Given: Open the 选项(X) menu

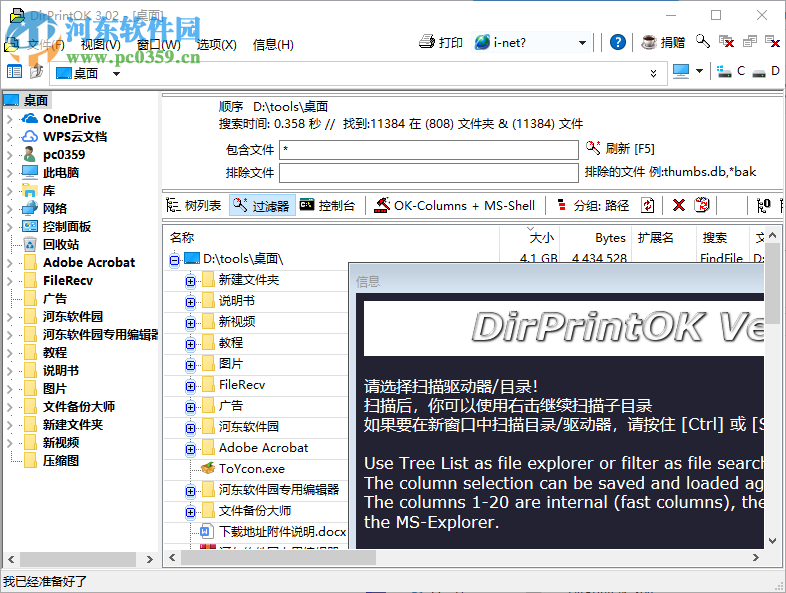Looking at the screenshot, I should coord(216,45).
